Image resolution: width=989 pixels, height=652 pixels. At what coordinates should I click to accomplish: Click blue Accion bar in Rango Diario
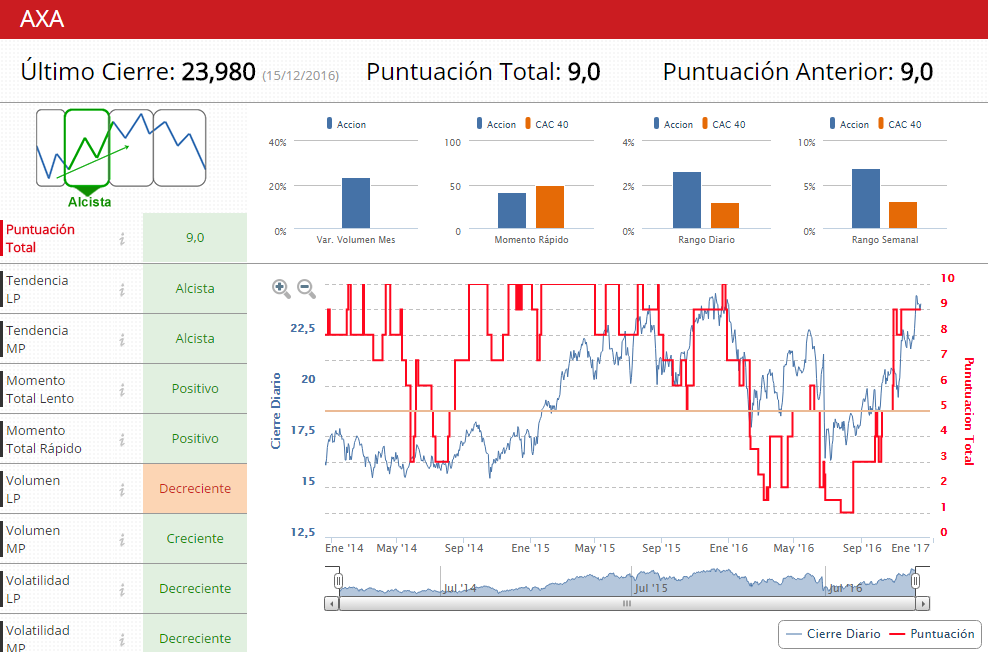tap(687, 200)
